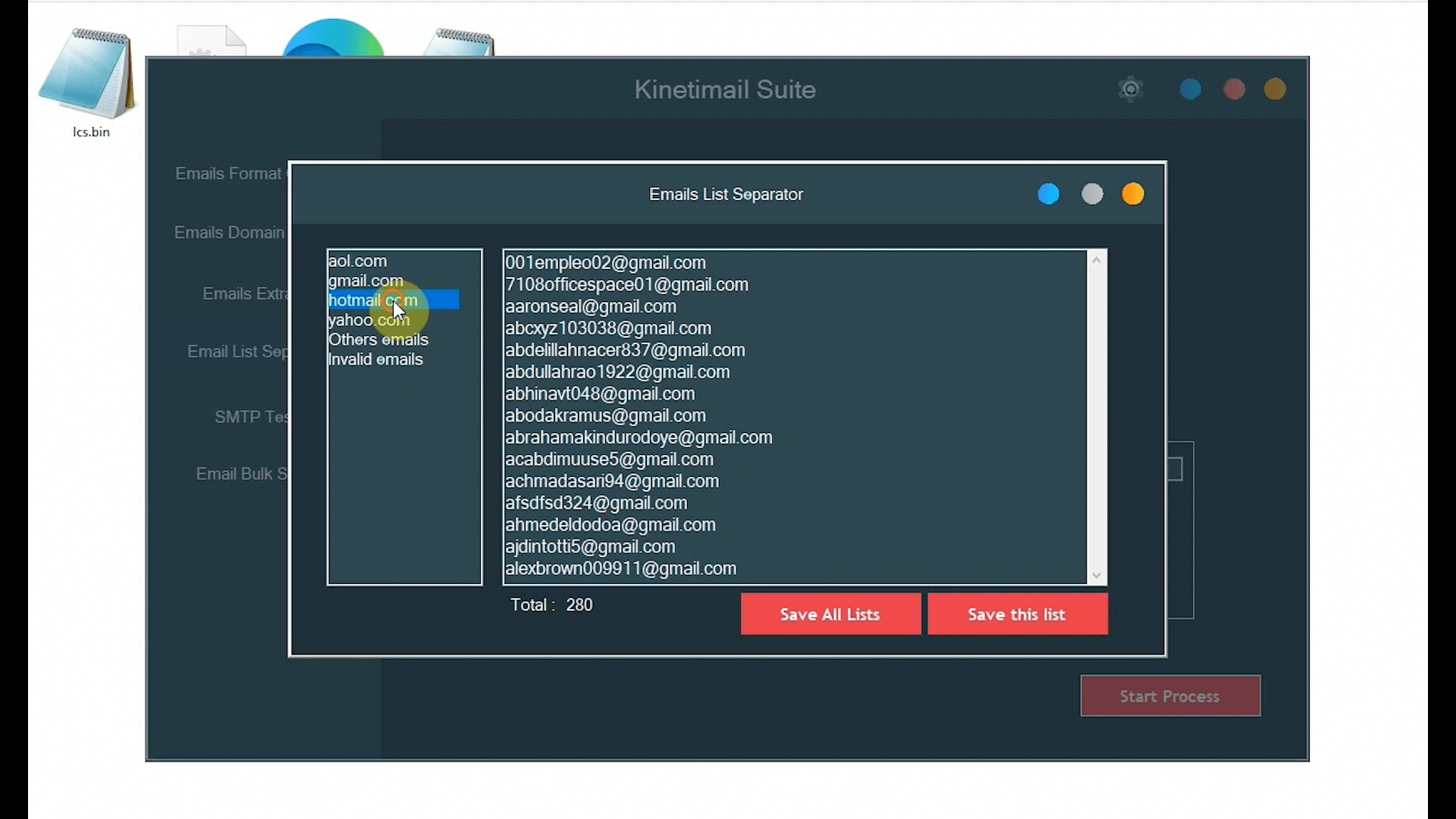The width and height of the screenshot is (1456, 819).
Task: Click the red circle in the main window title bar
Action: pos(1234,89)
